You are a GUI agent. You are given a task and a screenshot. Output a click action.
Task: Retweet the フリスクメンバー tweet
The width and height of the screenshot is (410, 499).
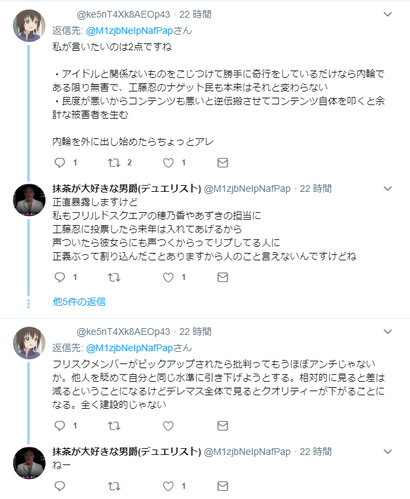[x=114, y=426]
